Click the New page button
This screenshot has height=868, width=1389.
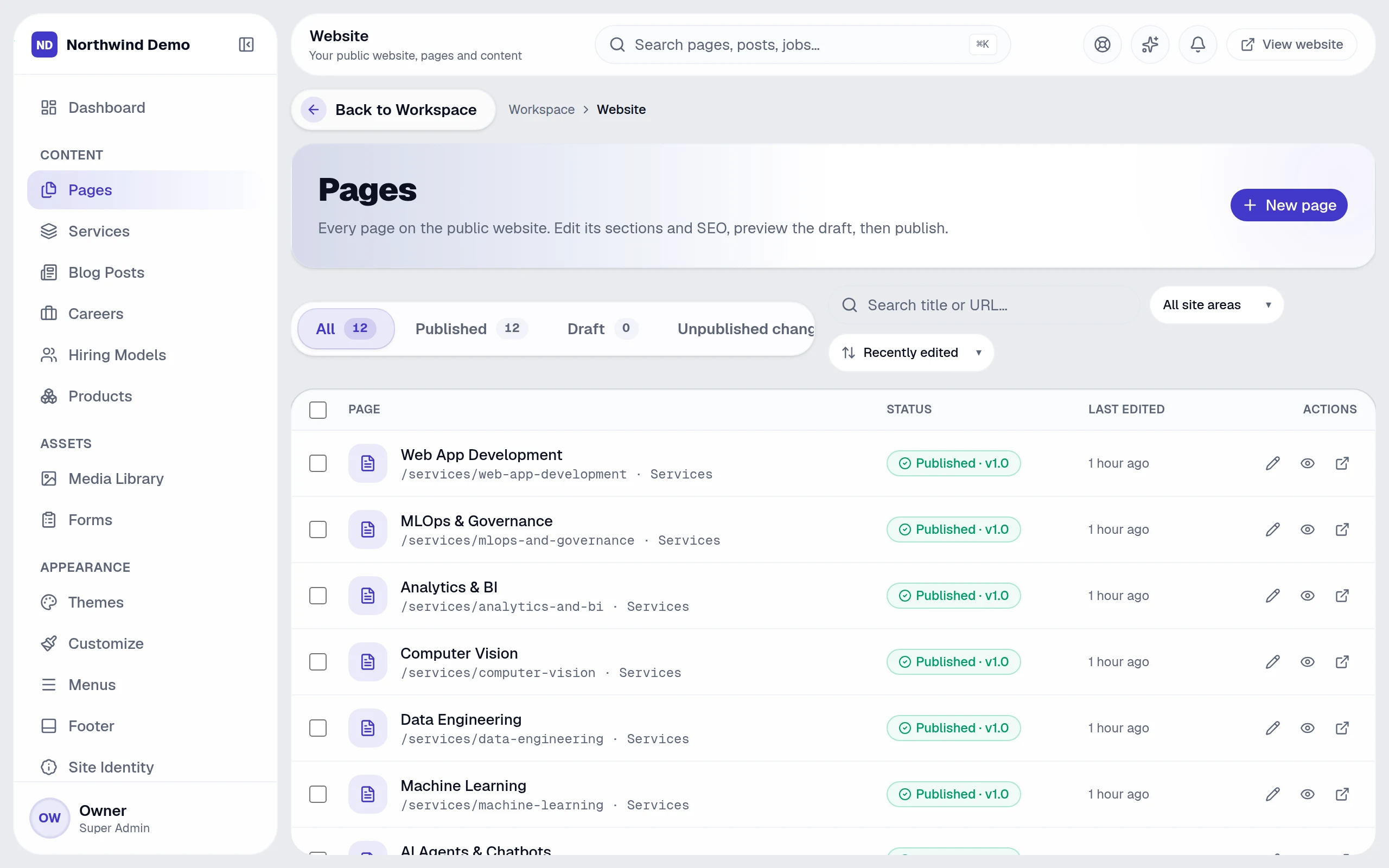[1289, 205]
